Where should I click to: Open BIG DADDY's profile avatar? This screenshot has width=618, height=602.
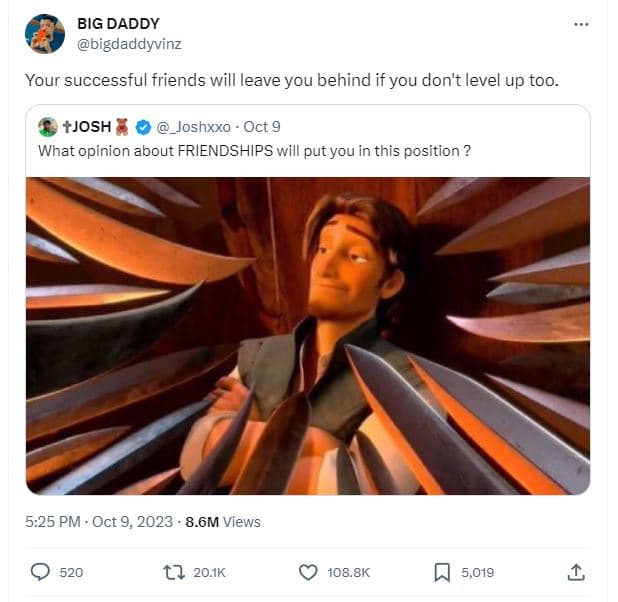(45, 34)
